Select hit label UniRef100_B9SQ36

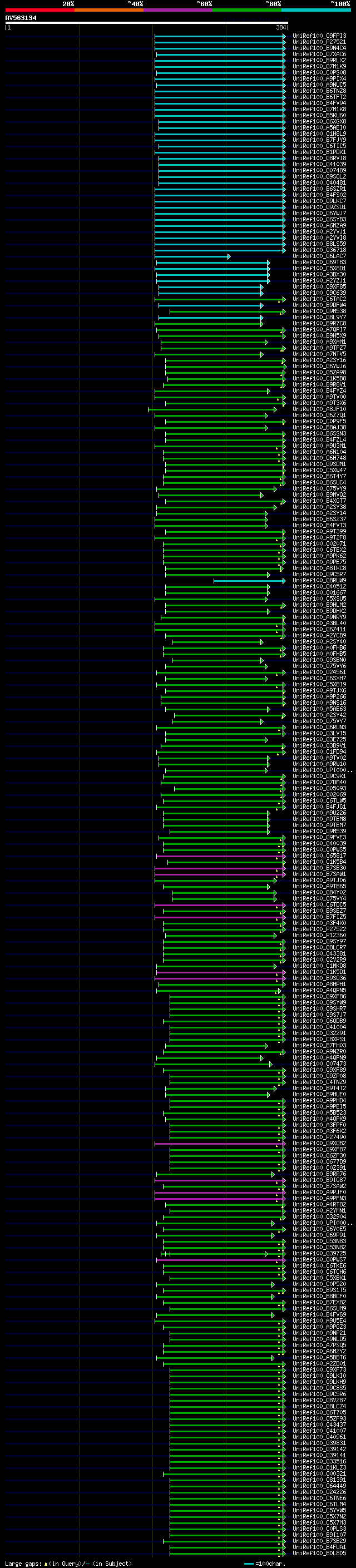(x=319, y=979)
